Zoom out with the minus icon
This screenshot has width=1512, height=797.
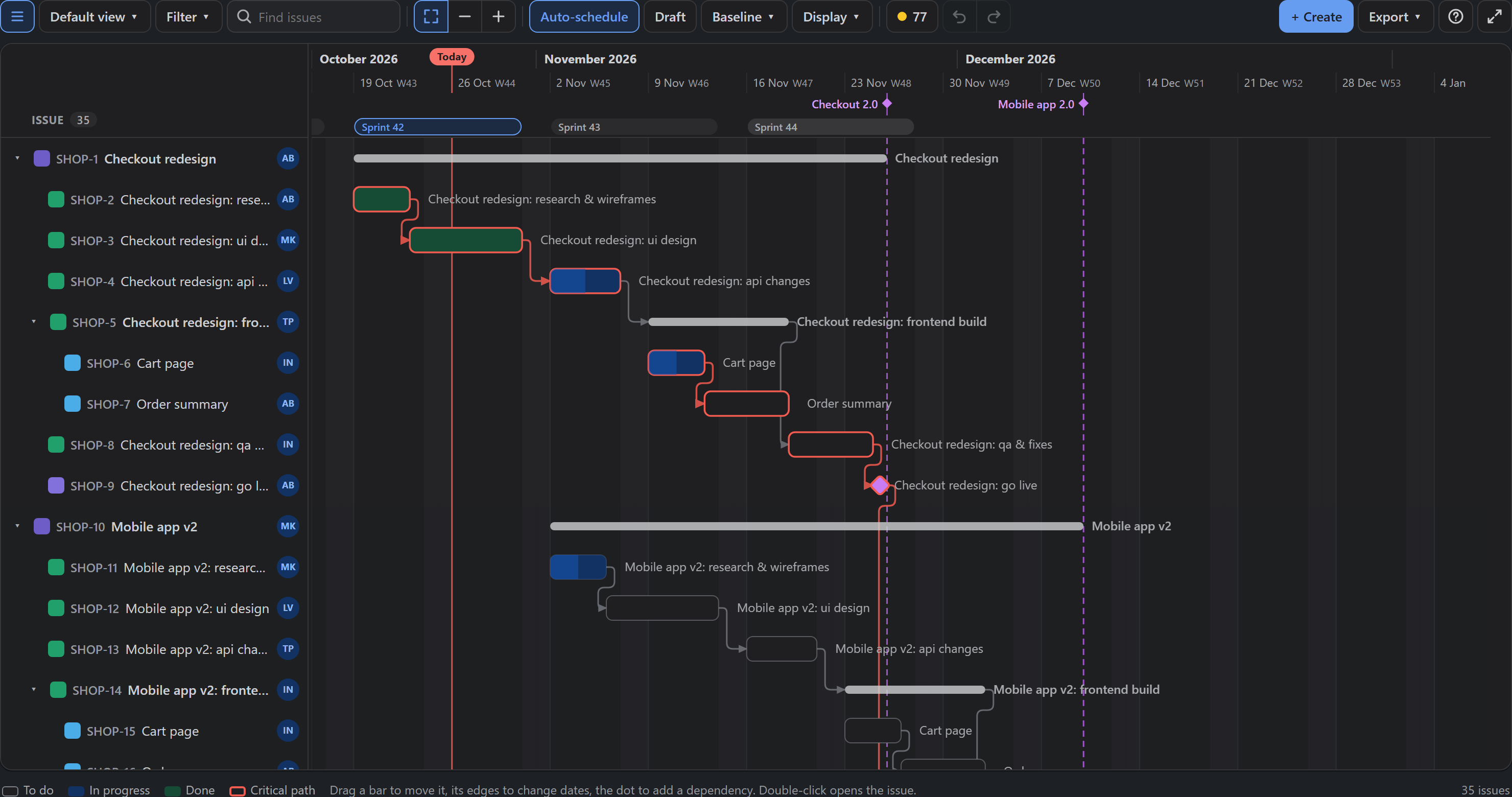pos(465,16)
